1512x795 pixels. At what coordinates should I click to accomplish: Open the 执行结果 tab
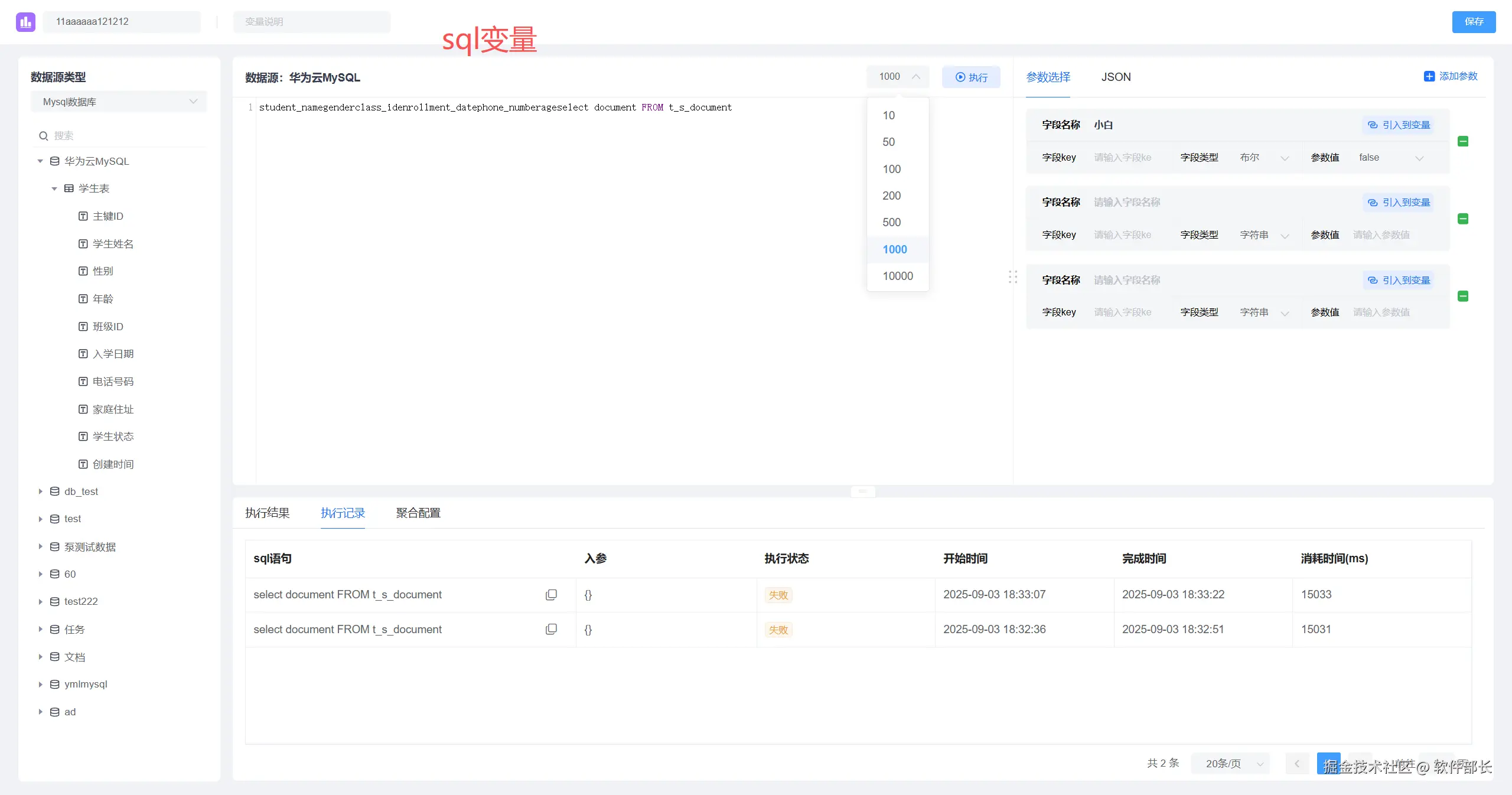coord(268,513)
